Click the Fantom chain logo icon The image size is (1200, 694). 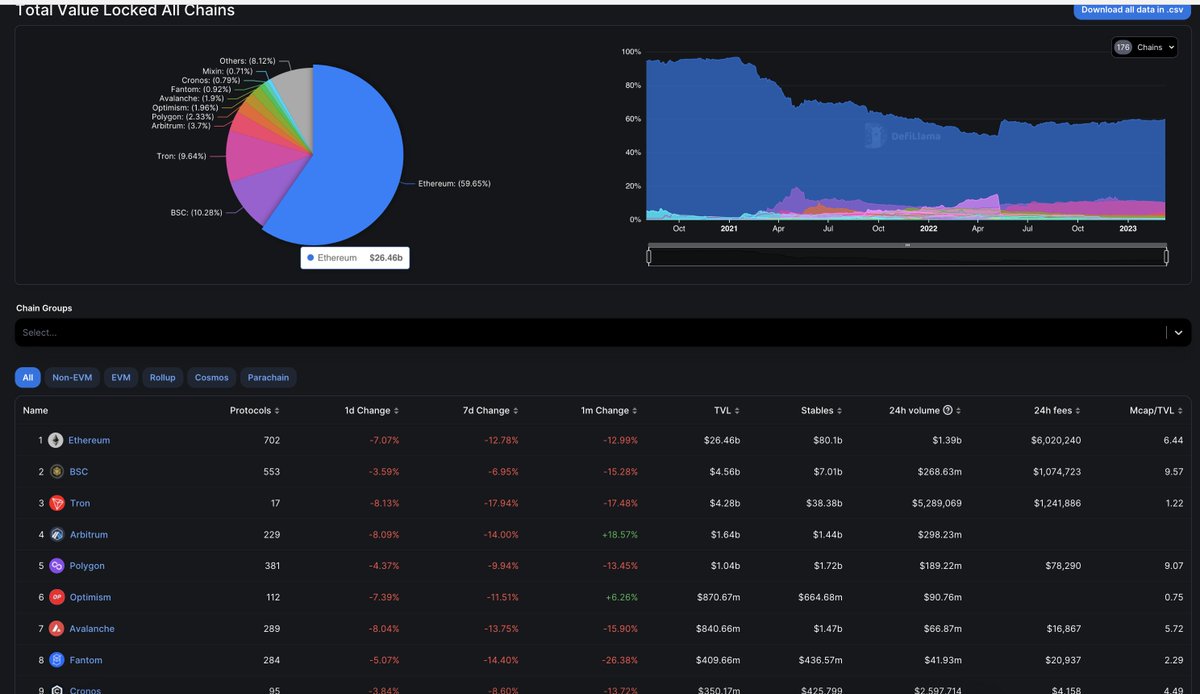click(x=56, y=660)
